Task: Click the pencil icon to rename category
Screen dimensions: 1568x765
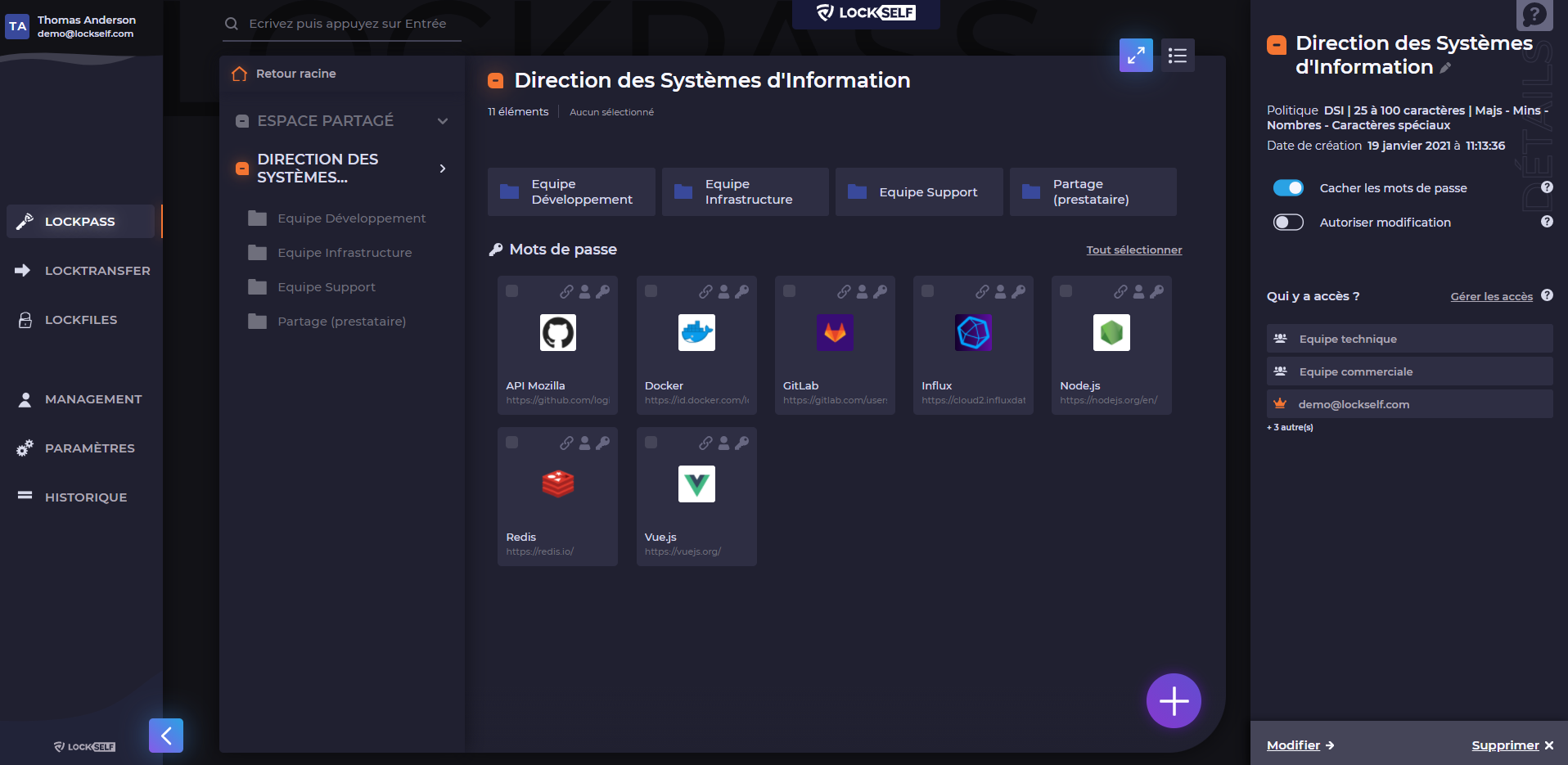Action: coord(1446,68)
